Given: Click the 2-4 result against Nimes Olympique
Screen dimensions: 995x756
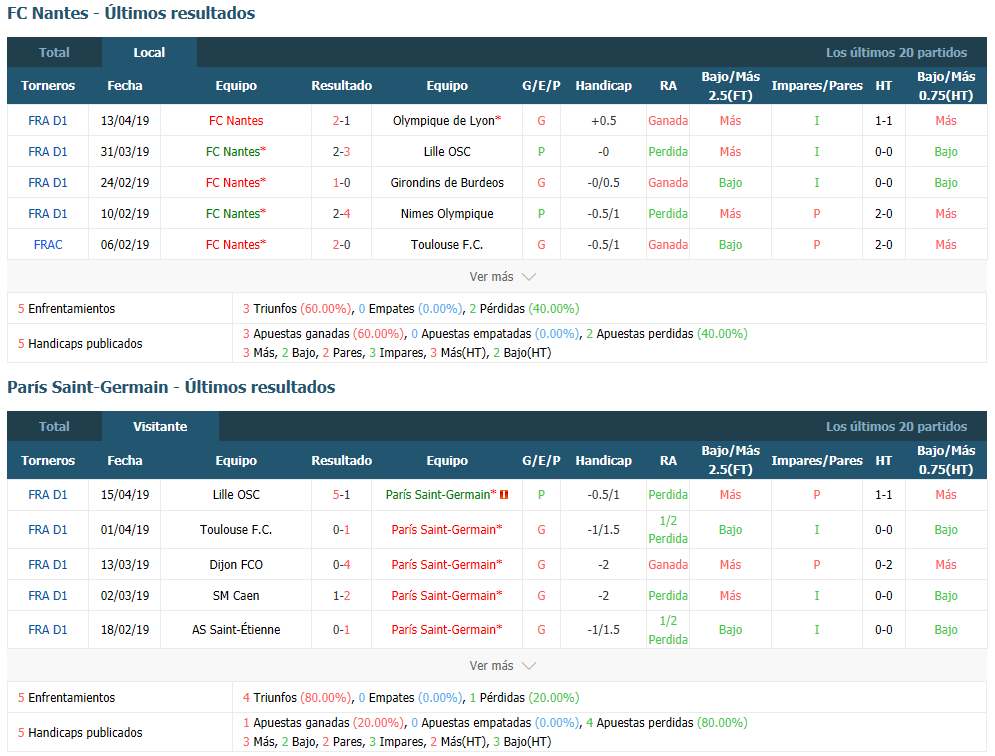Looking at the screenshot, I should pos(341,214).
